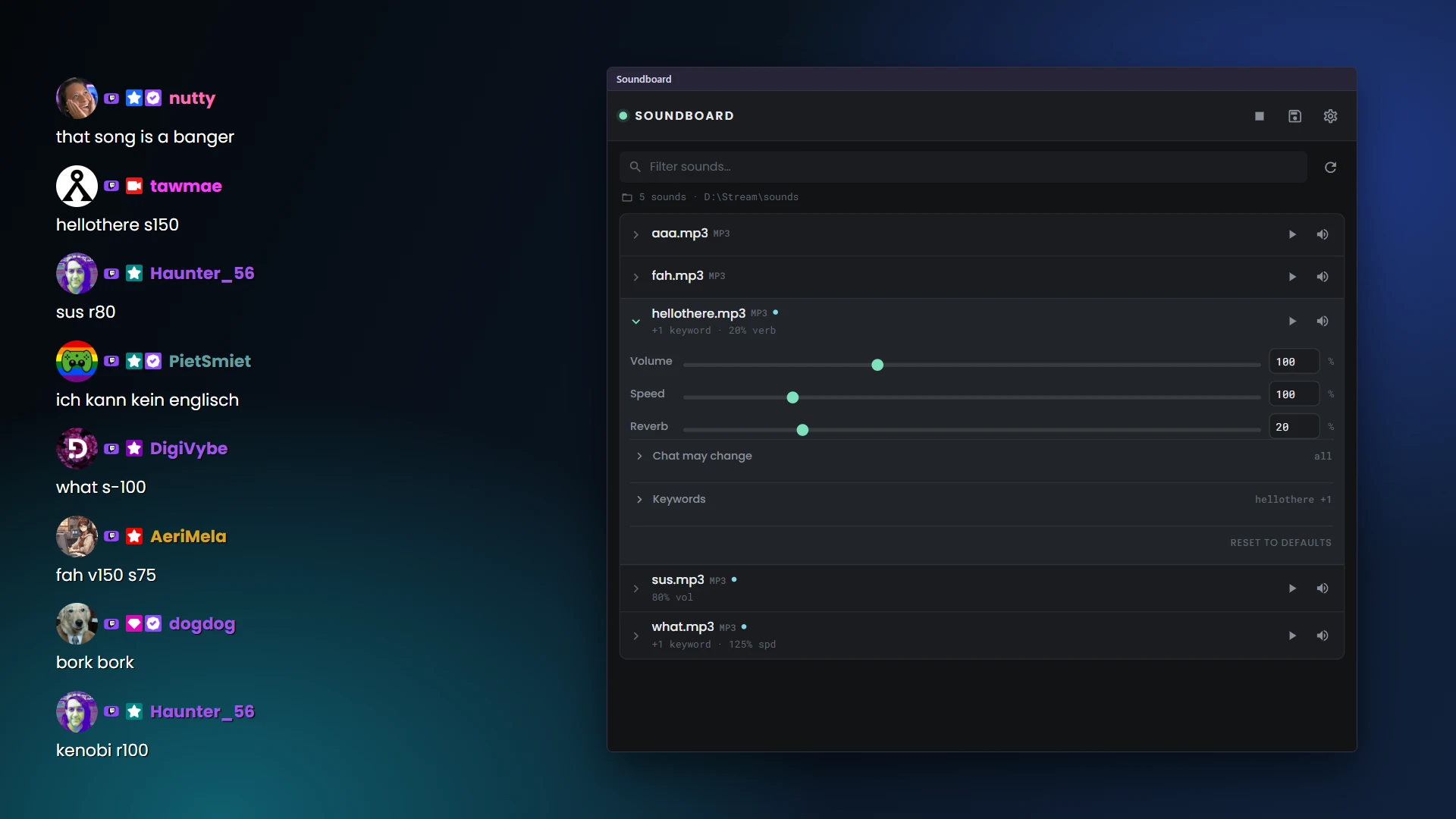Toggle the sus.mp3 speaker icon
The width and height of the screenshot is (1456, 819).
[1323, 588]
